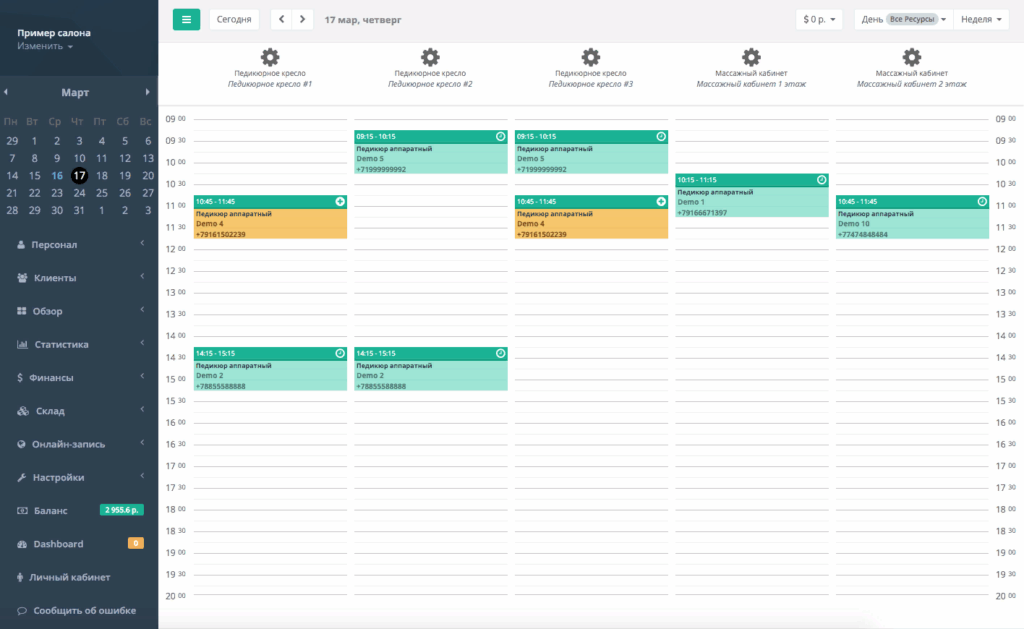Click phone +79166671397 in Demo 1 appointment
Image resolution: width=1024 pixels, height=629 pixels.
click(702, 213)
